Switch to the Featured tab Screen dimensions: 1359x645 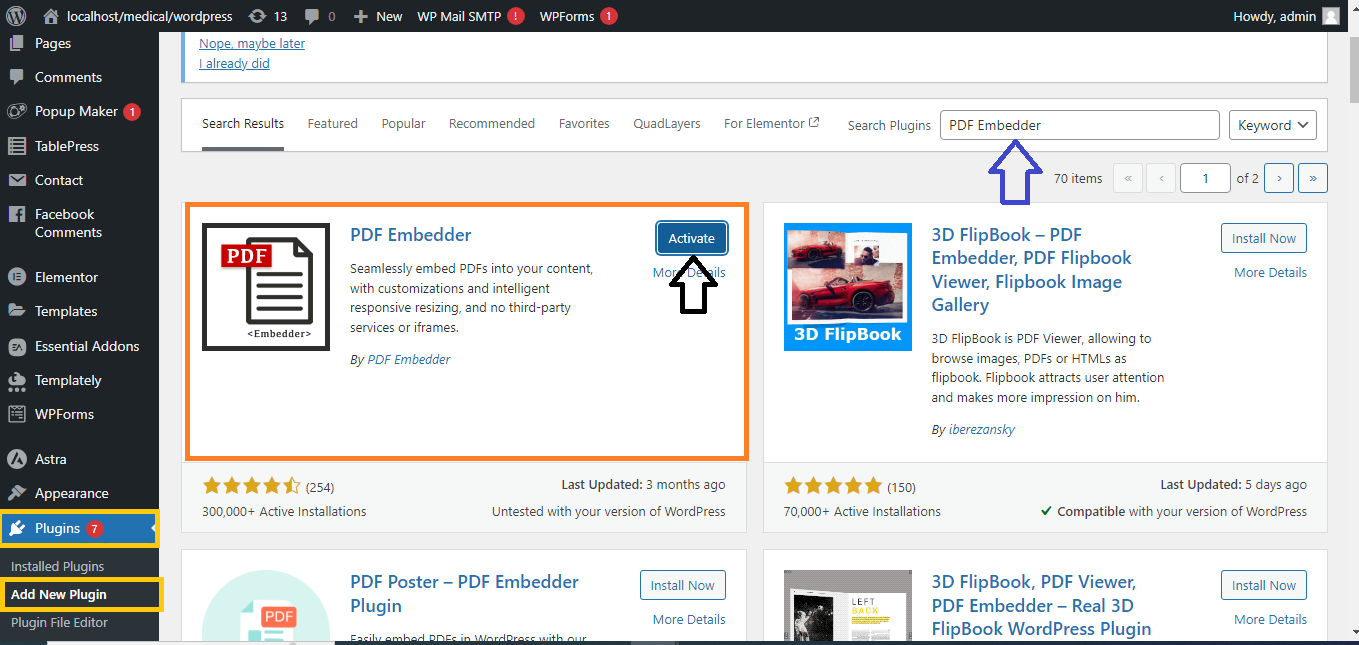coord(332,124)
